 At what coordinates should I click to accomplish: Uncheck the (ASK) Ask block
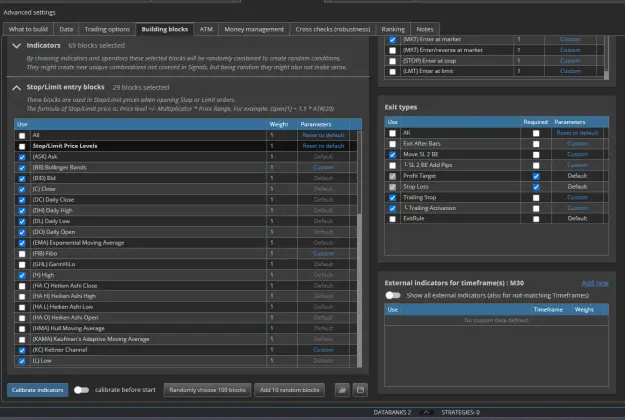[x=22, y=157]
